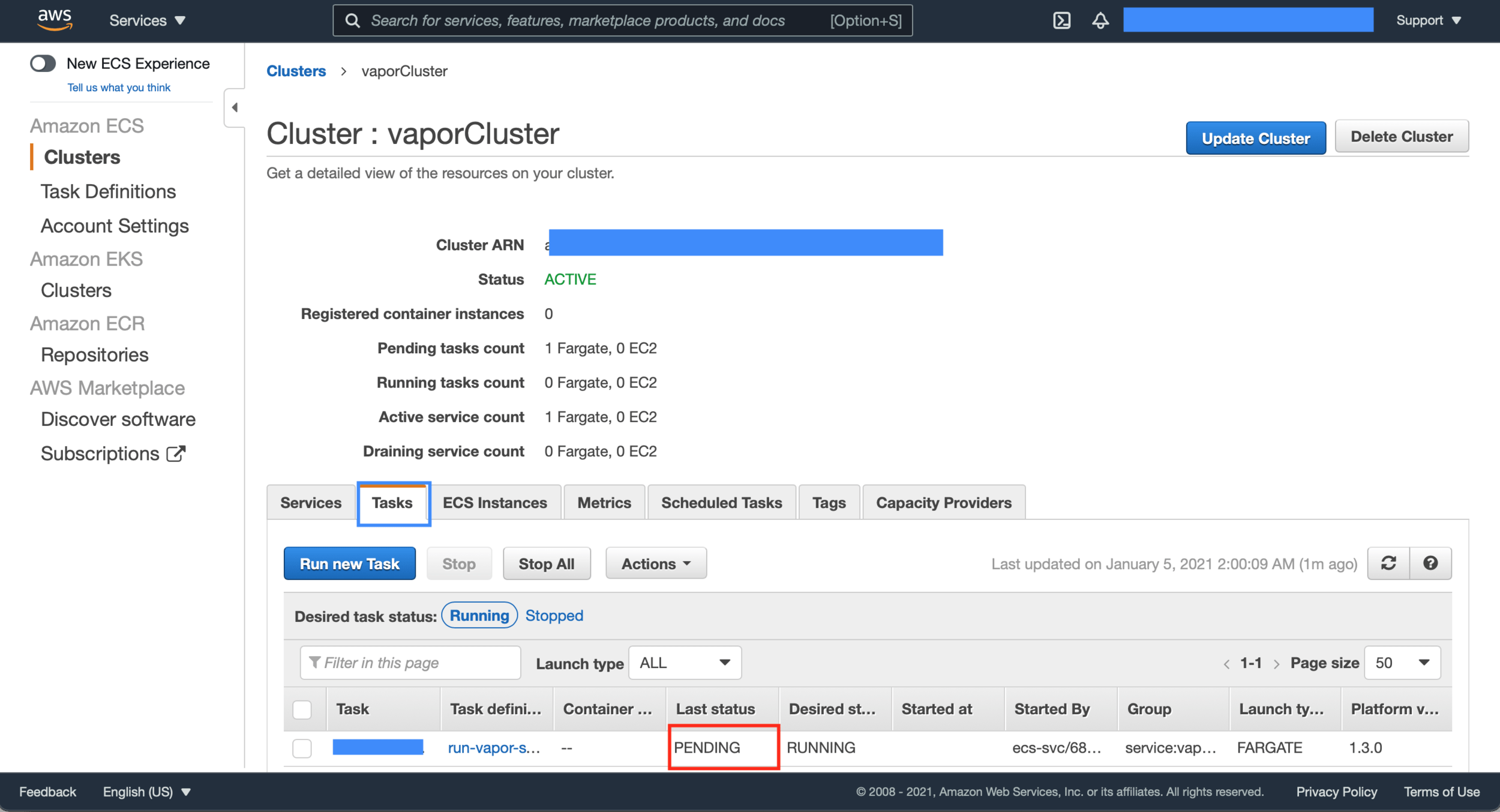1500x812 pixels.
Task: Check the checkbox for the PENDING task row
Action: (x=302, y=748)
